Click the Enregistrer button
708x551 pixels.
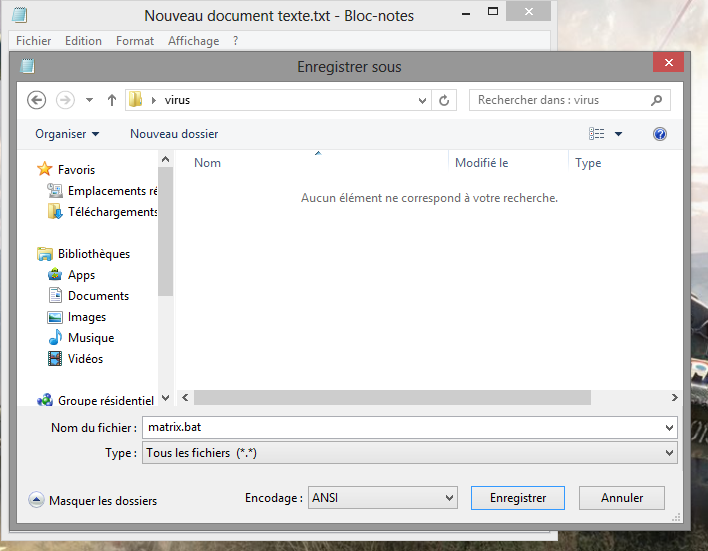(x=518, y=497)
